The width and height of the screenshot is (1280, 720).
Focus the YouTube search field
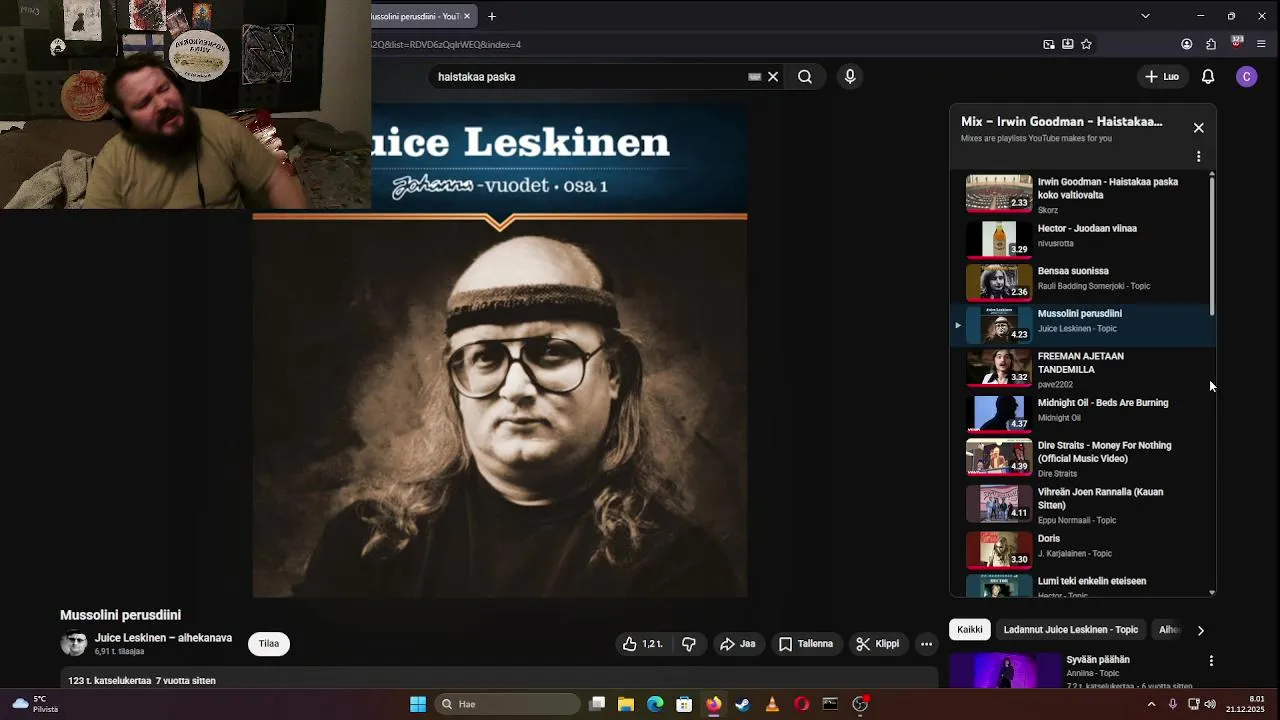[x=590, y=77]
